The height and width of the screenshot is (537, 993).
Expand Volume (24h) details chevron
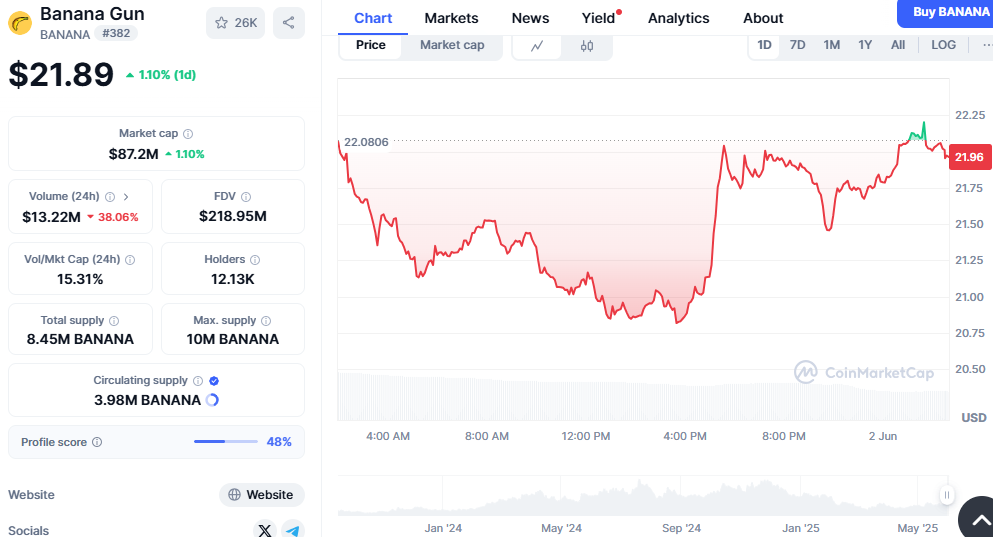(126, 197)
